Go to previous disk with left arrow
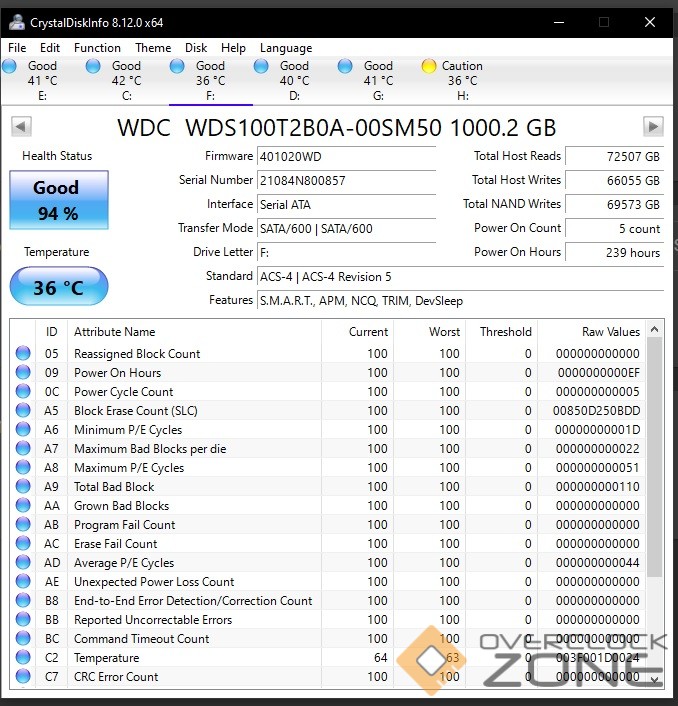This screenshot has width=678, height=706. pyautogui.click(x=21, y=127)
